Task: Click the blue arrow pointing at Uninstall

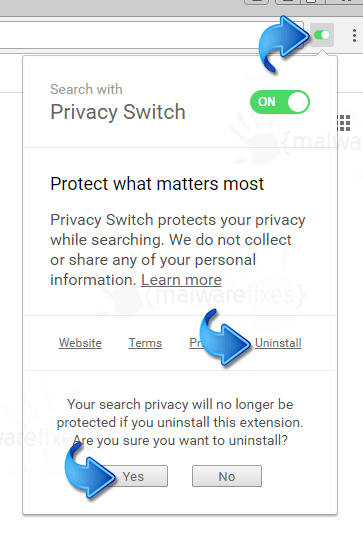Action: click(225, 337)
